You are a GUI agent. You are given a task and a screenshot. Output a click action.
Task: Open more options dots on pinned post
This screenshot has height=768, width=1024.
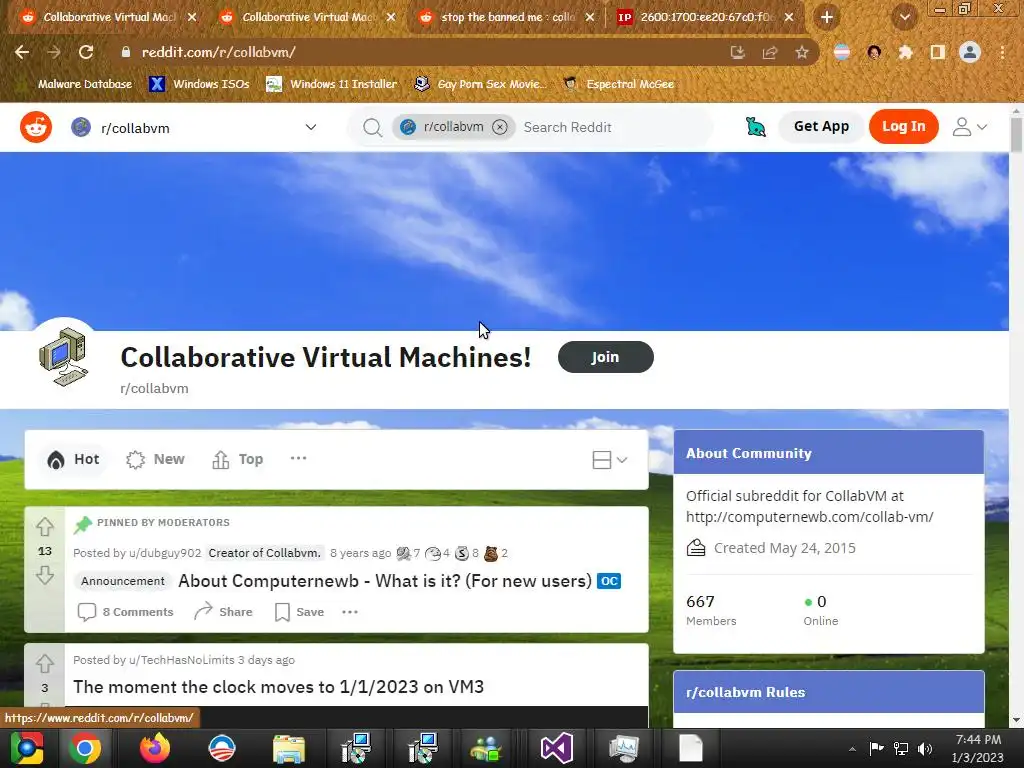tap(350, 612)
